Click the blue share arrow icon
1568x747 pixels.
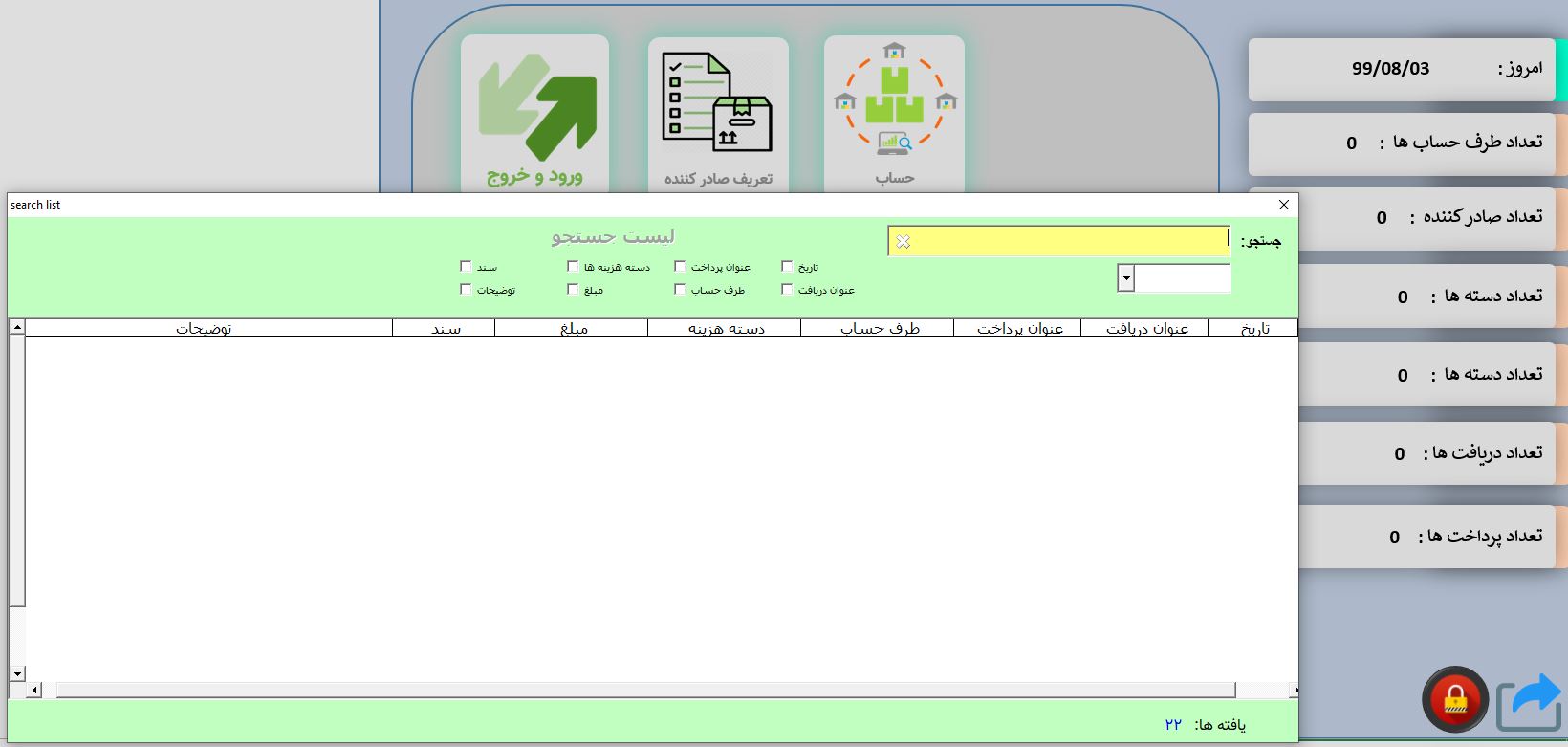(x=1529, y=702)
